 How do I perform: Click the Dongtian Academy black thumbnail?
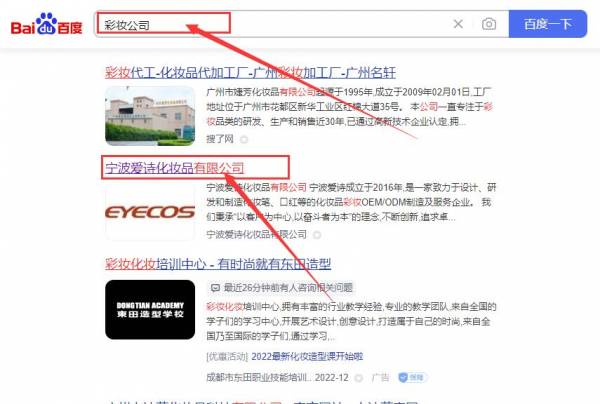pos(150,310)
